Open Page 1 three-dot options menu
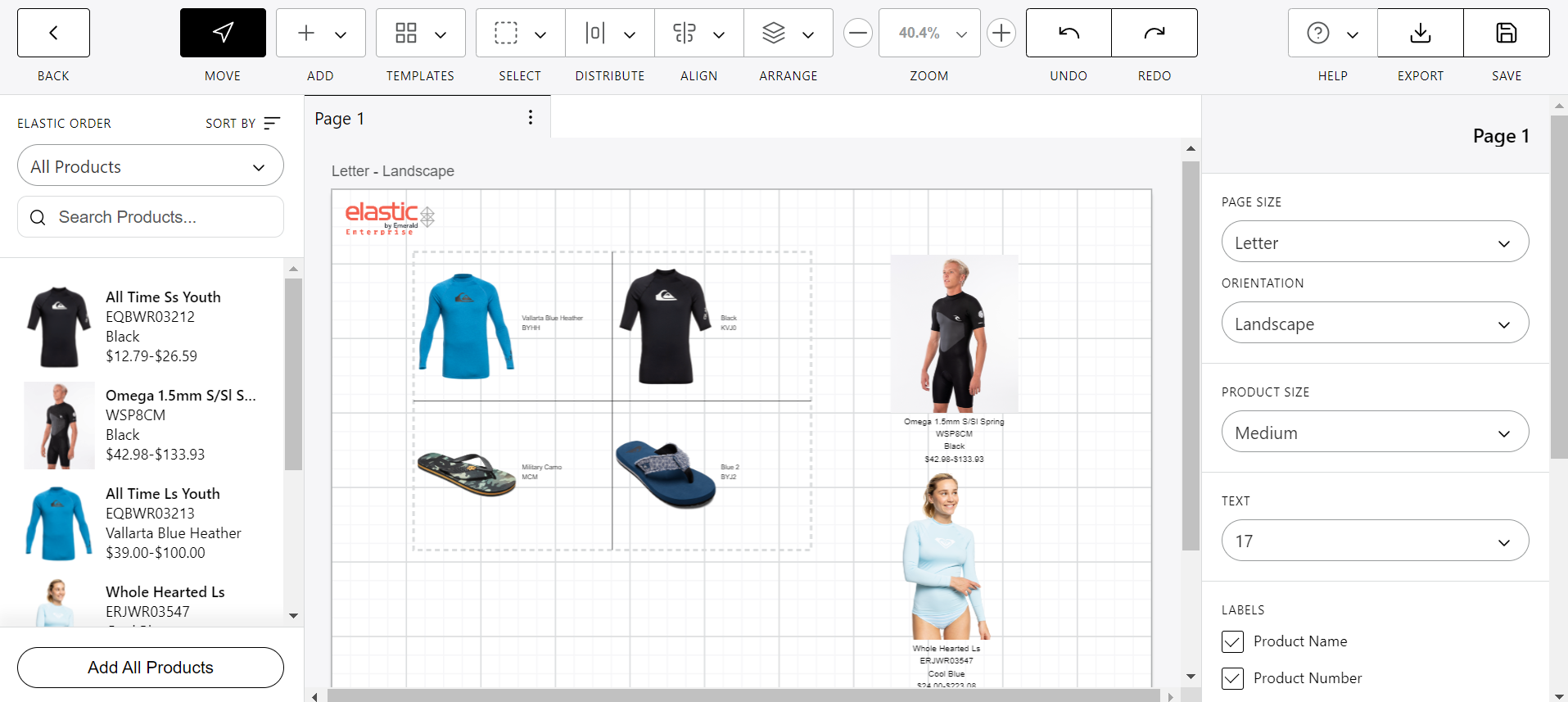Screen dimensions: 1568x702 [531, 117]
